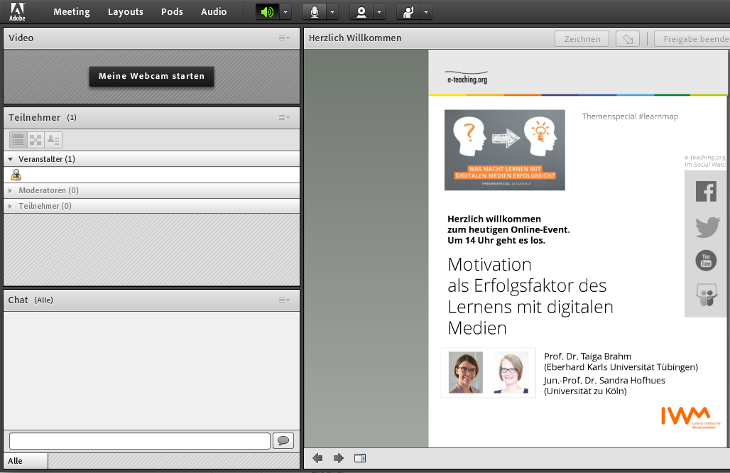Open the Teilnehmer pod options menu icon
The image size is (730, 473).
coord(284,117)
